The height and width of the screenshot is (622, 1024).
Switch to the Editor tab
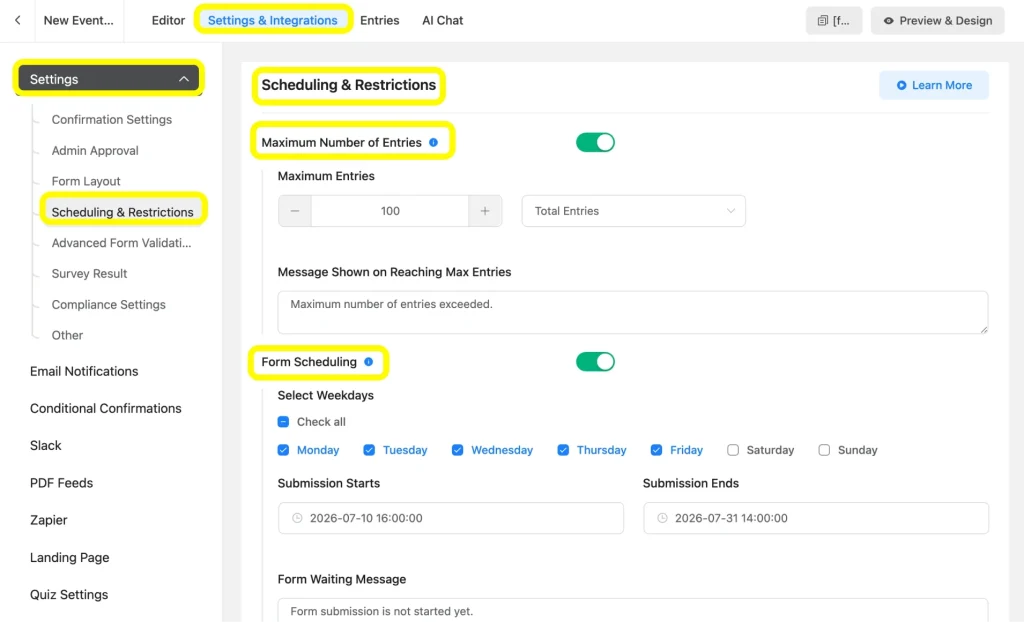pyautogui.click(x=168, y=20)
